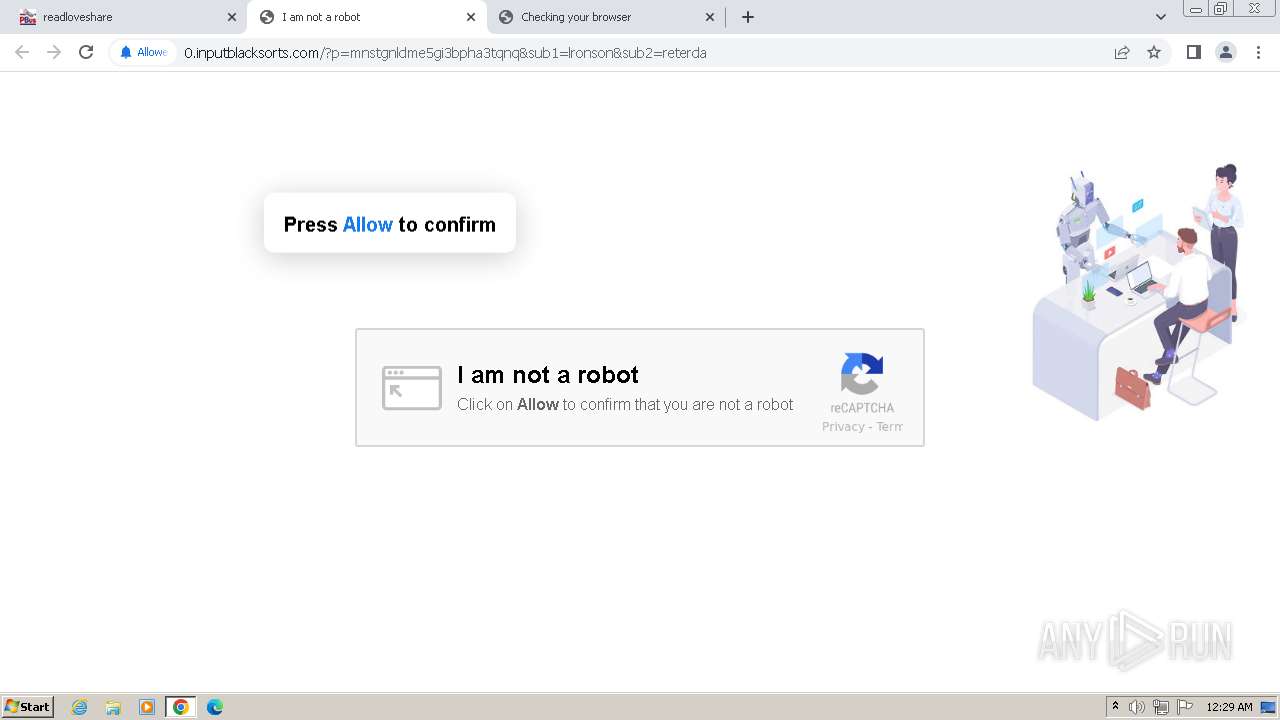Image resolution: width=1280 pixels, height=720 pixels.
Task: Click the 12:29 AM clock
Action: (x=1229, y=707)
